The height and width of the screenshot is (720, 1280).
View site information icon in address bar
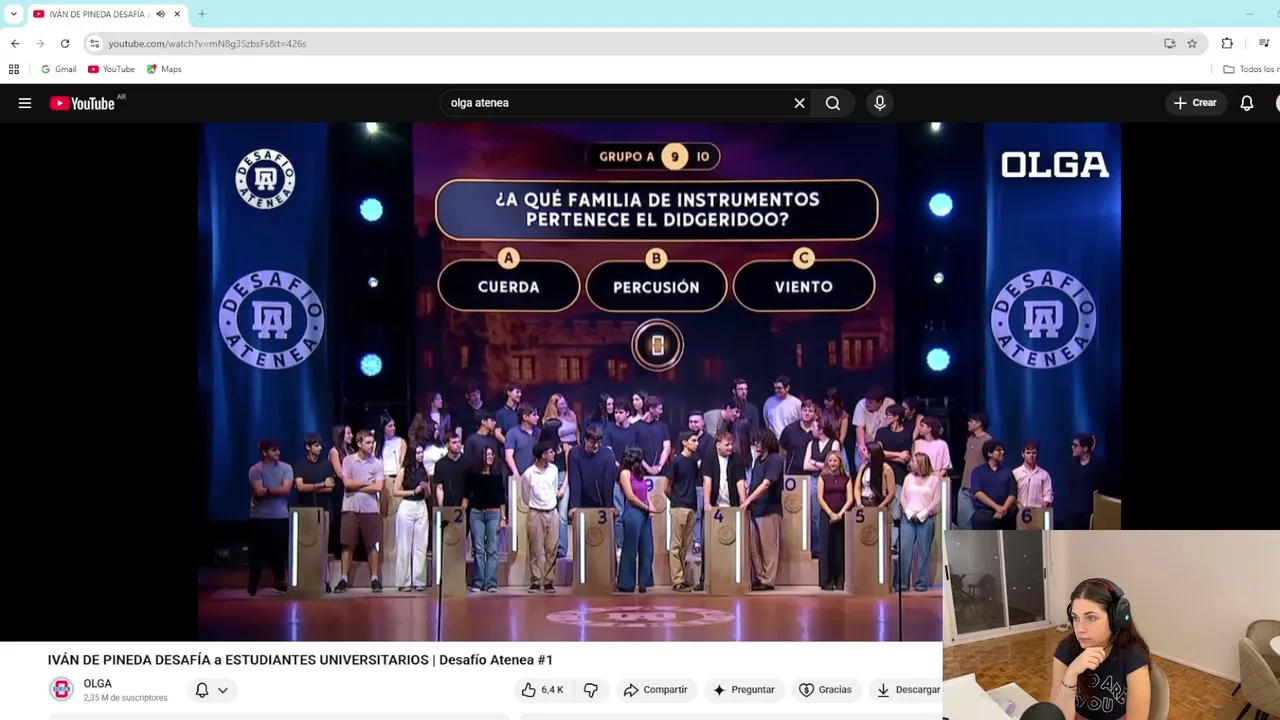pyautogui.click(x=94, y=43)
